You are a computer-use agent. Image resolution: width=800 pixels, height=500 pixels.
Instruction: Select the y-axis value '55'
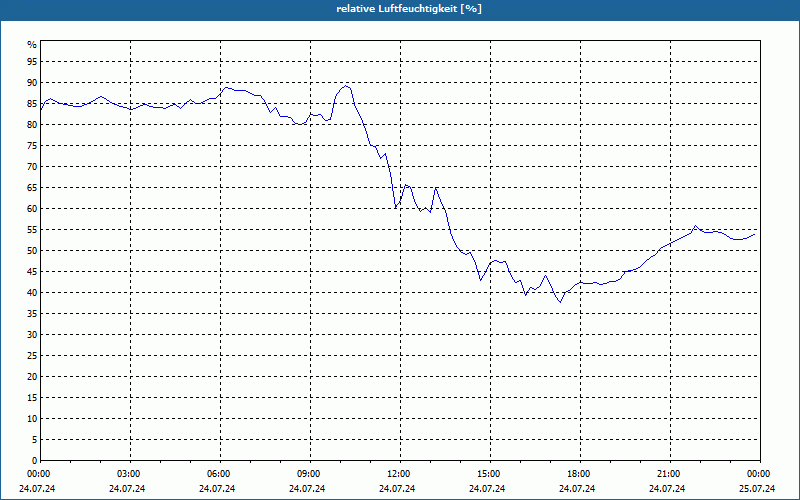(32, 230)
